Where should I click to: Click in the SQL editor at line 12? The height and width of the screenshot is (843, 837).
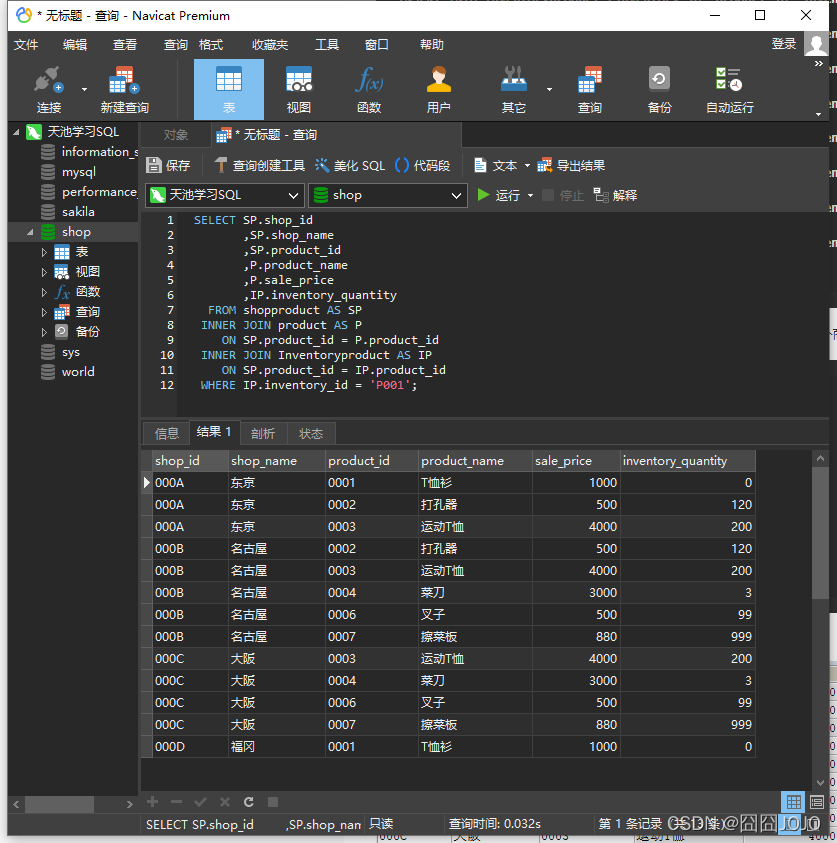[309, 385]
